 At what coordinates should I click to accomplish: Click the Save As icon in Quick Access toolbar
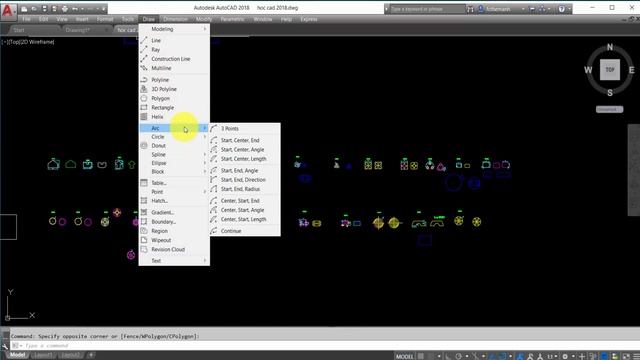tap(54, 9)
